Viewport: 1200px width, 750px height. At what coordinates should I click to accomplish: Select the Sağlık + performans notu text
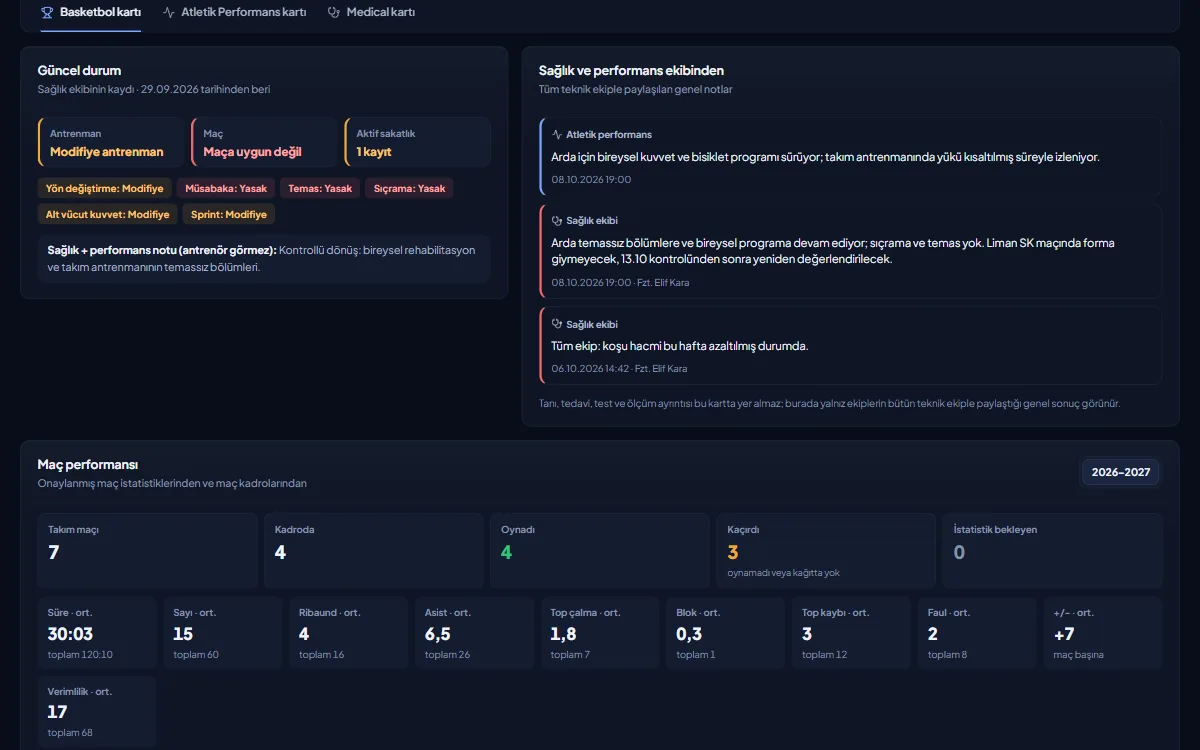tap(264, 258)
